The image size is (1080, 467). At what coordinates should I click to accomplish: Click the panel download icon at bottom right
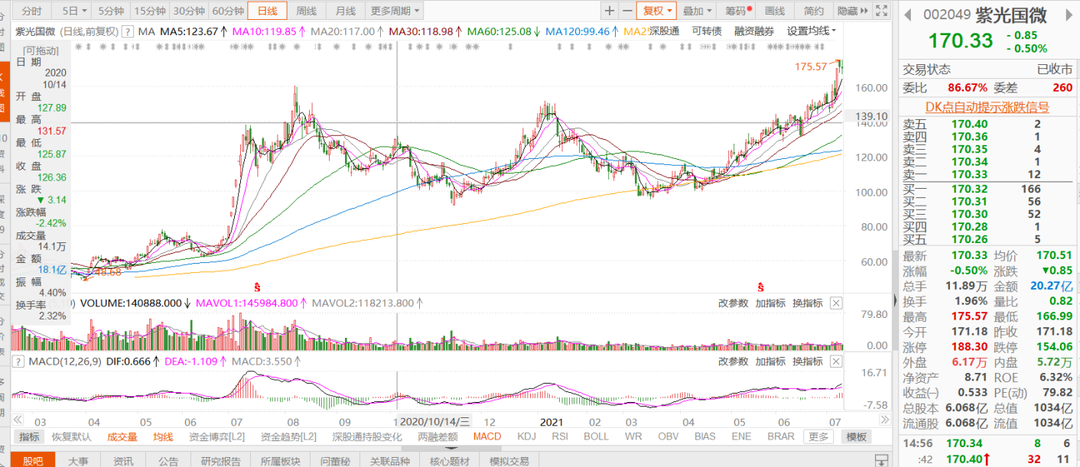click(880, 460)
